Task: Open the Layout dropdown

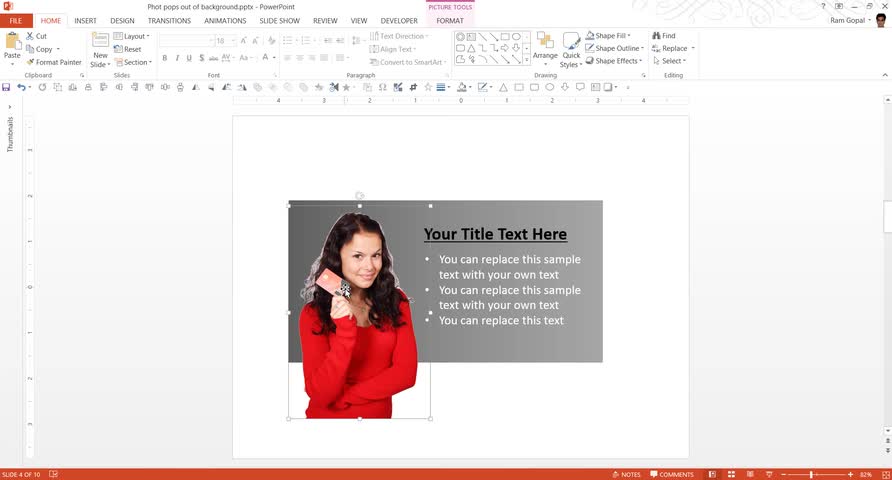Action: click(132, 36)
